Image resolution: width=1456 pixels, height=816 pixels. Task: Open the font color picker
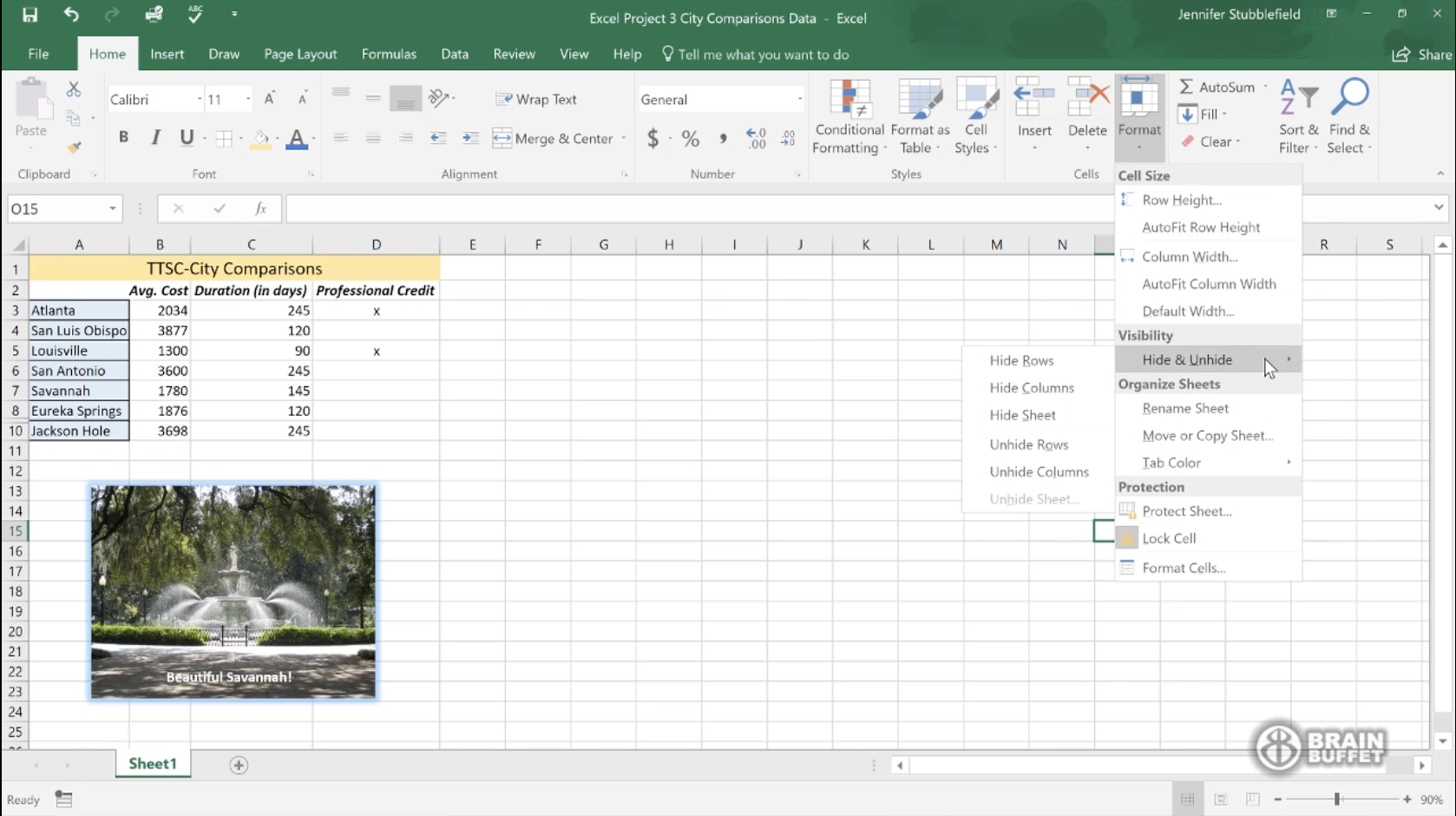297,139
